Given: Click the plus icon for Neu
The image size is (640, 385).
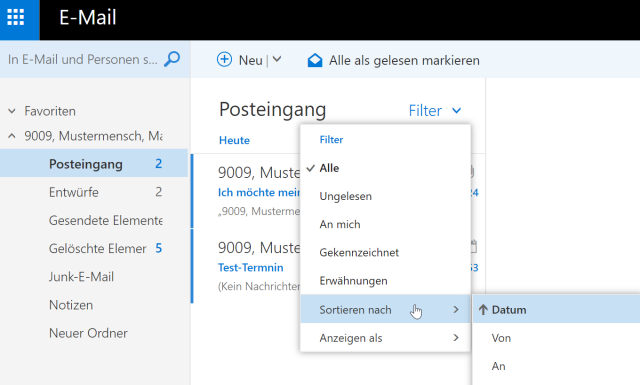Looking at the screenshot, I should pyautogui.click(x=224, y=60).
